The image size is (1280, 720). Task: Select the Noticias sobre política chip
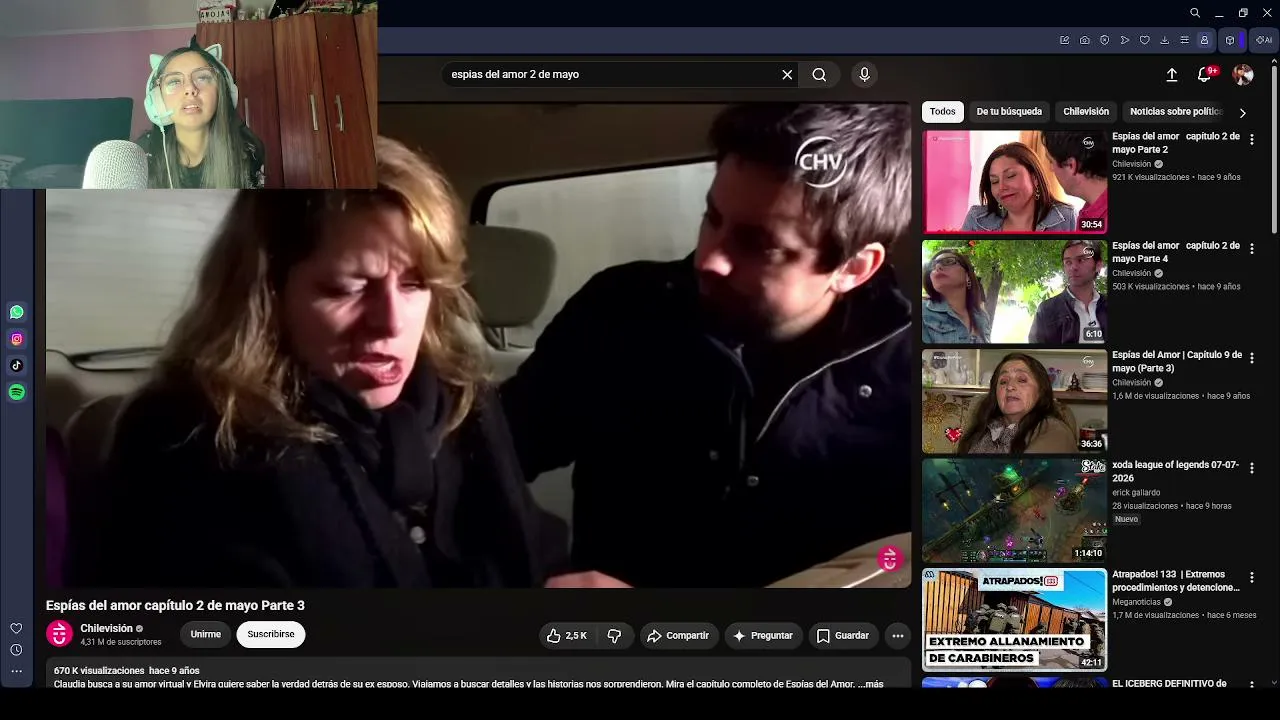click(1176, 112)
